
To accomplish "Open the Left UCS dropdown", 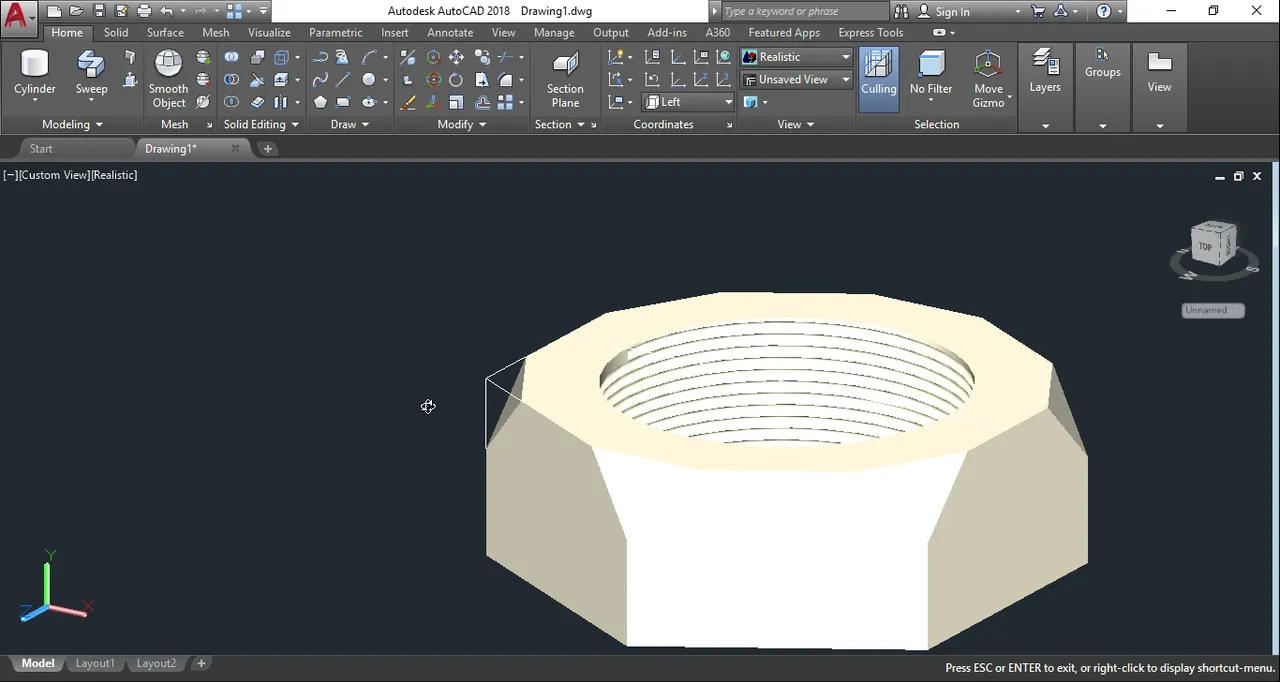I will coord(688,102).
